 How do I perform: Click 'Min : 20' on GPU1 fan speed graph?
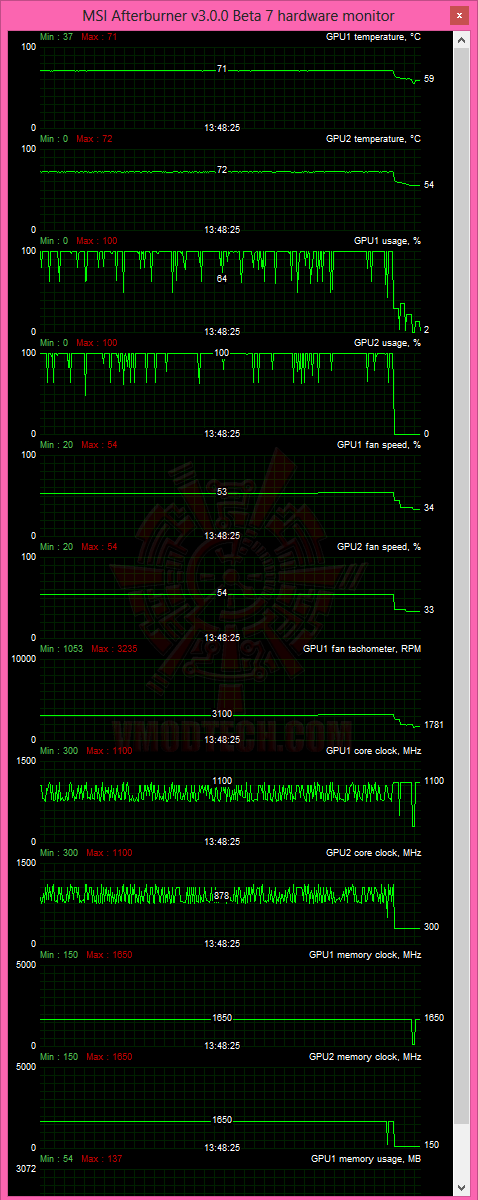(56, 445)
